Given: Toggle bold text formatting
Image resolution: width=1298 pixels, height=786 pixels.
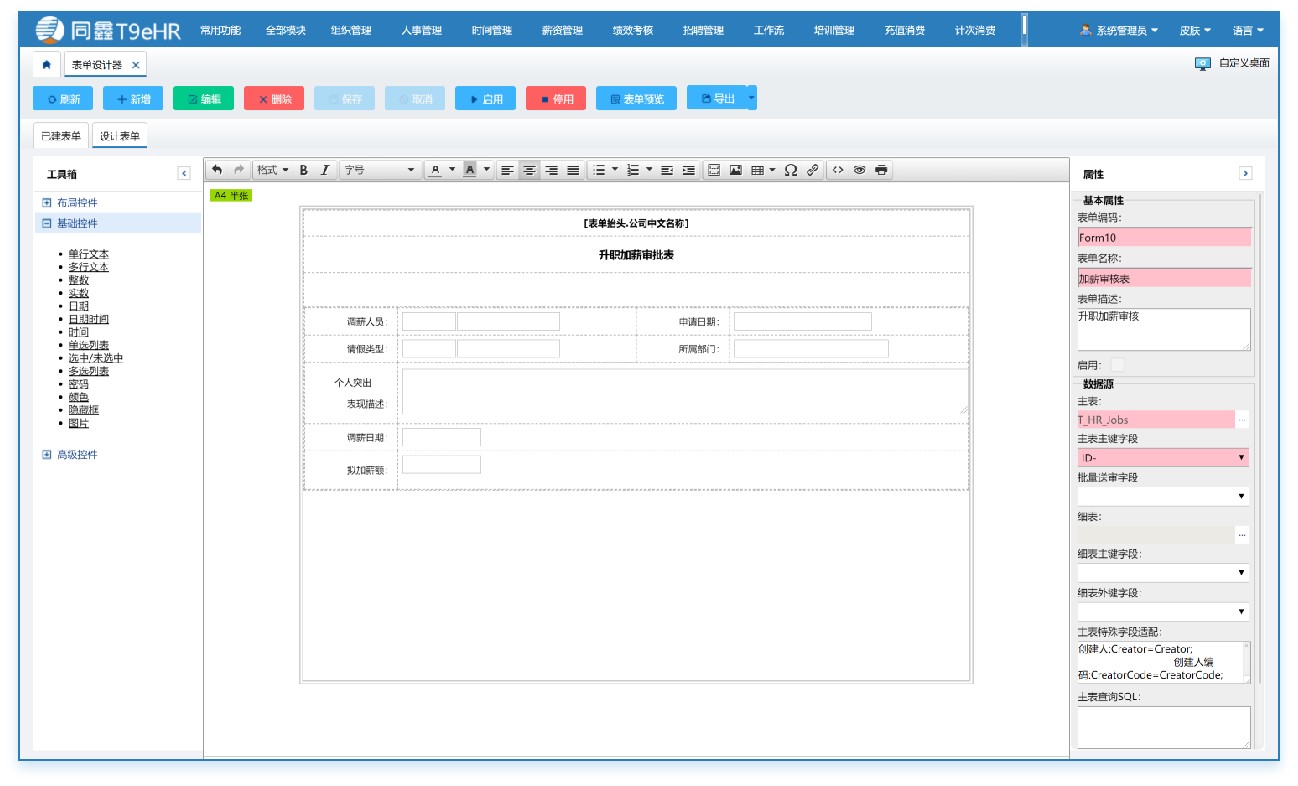Looking at the screenshot, I should click(x=303, y=170).
